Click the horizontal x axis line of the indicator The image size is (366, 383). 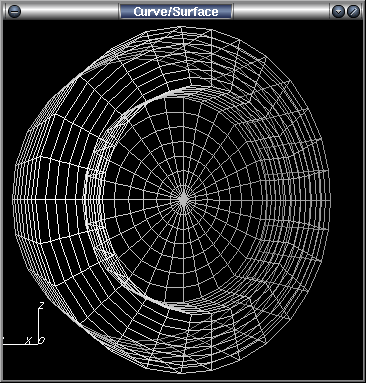click(20, 344)
